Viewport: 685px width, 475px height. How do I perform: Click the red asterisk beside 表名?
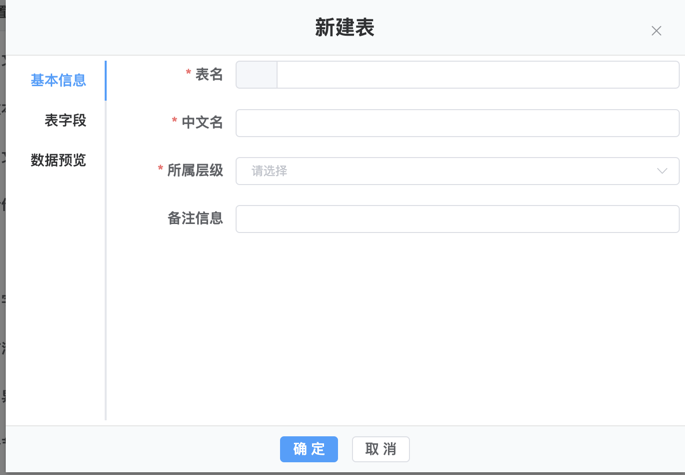pos(189,74)
